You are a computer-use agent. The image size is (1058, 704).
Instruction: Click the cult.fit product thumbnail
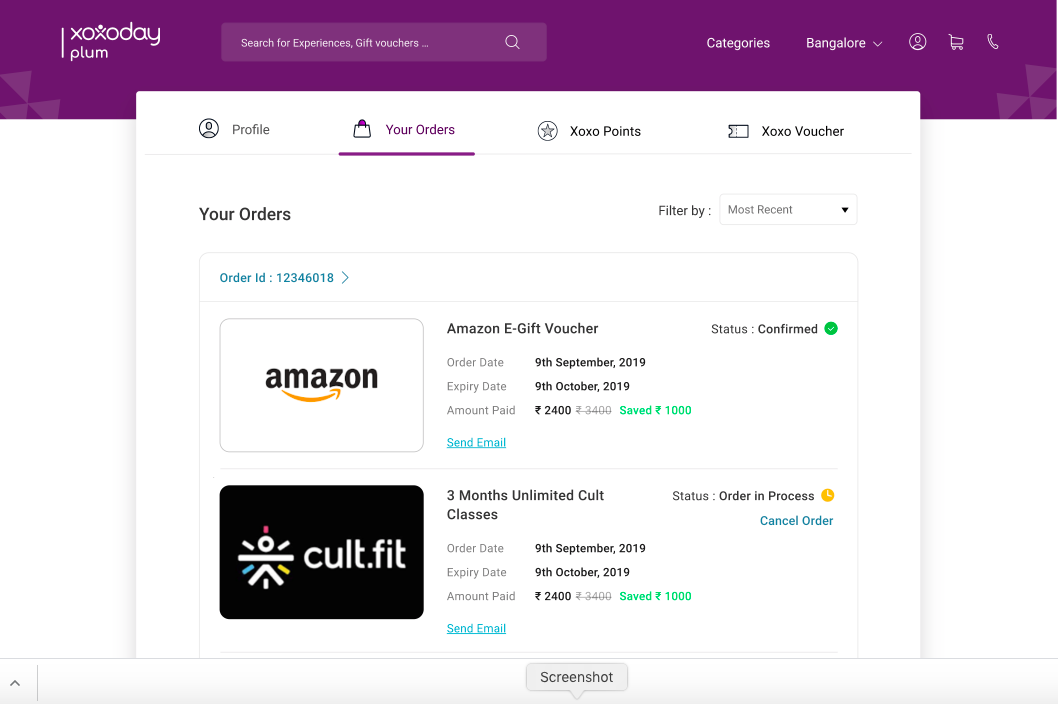pos(322,552)
